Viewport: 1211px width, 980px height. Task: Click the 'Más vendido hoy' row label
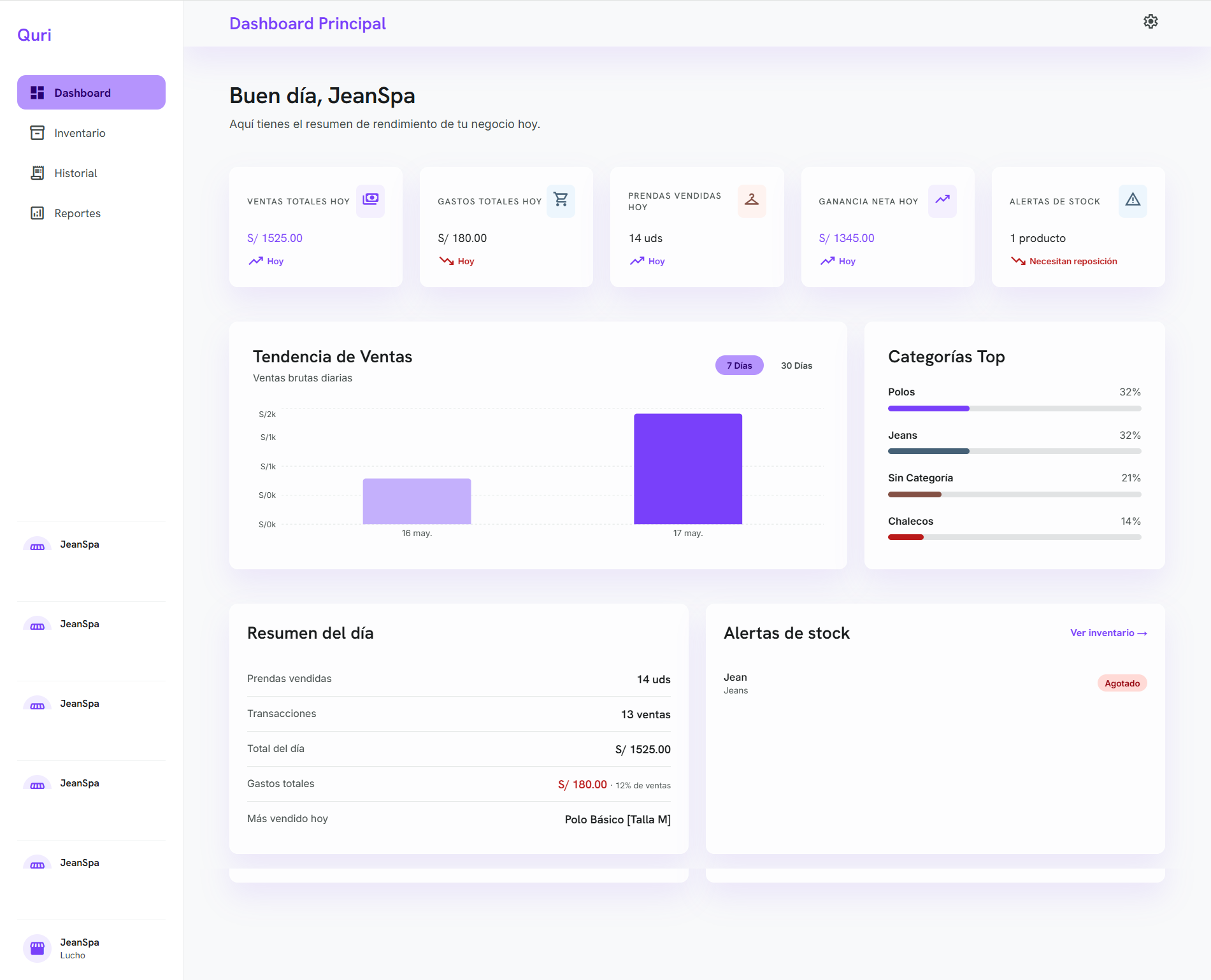[287, 819]
